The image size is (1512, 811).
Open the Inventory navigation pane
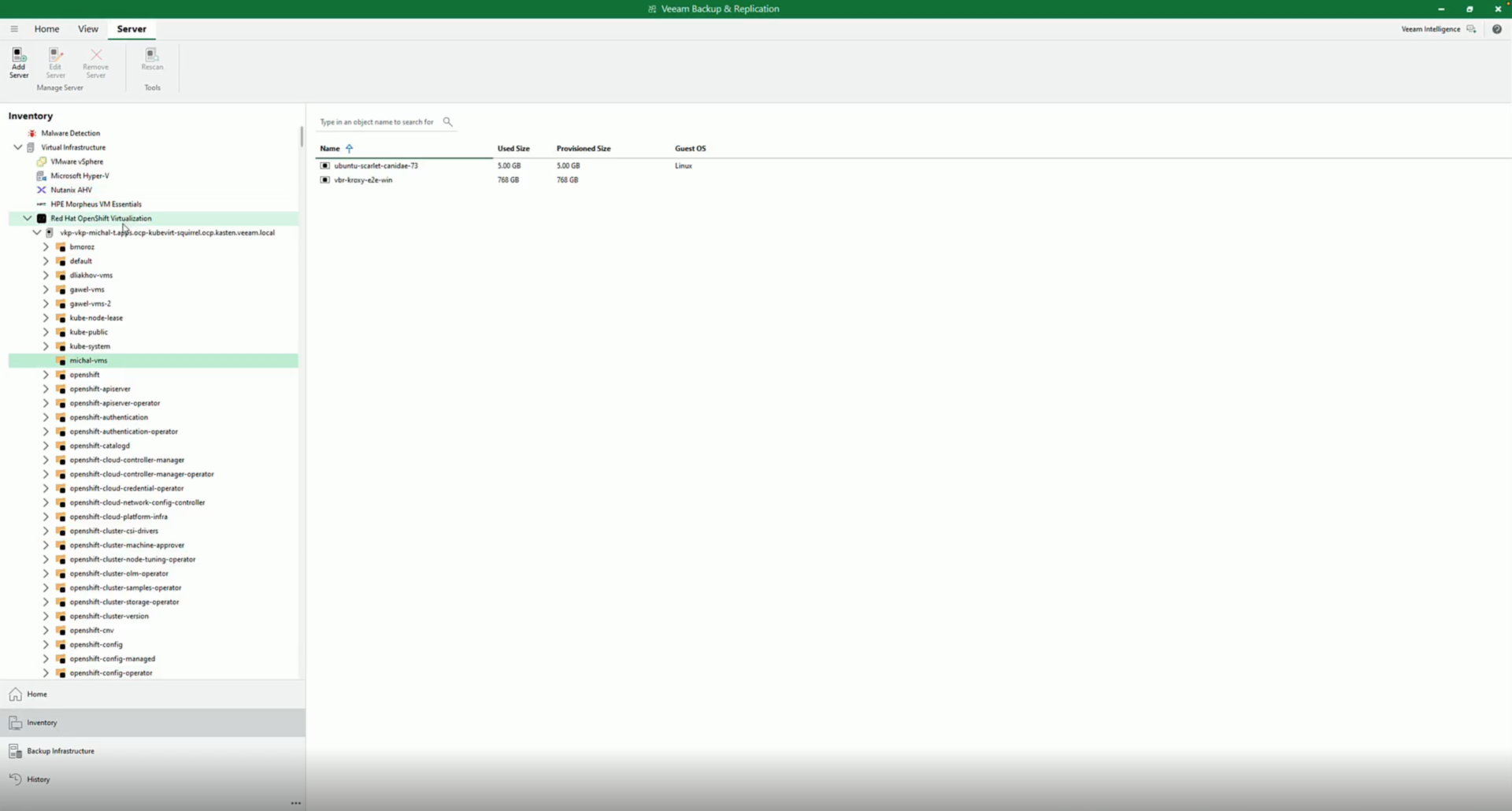pyautogui.click(x=153, y=723)
